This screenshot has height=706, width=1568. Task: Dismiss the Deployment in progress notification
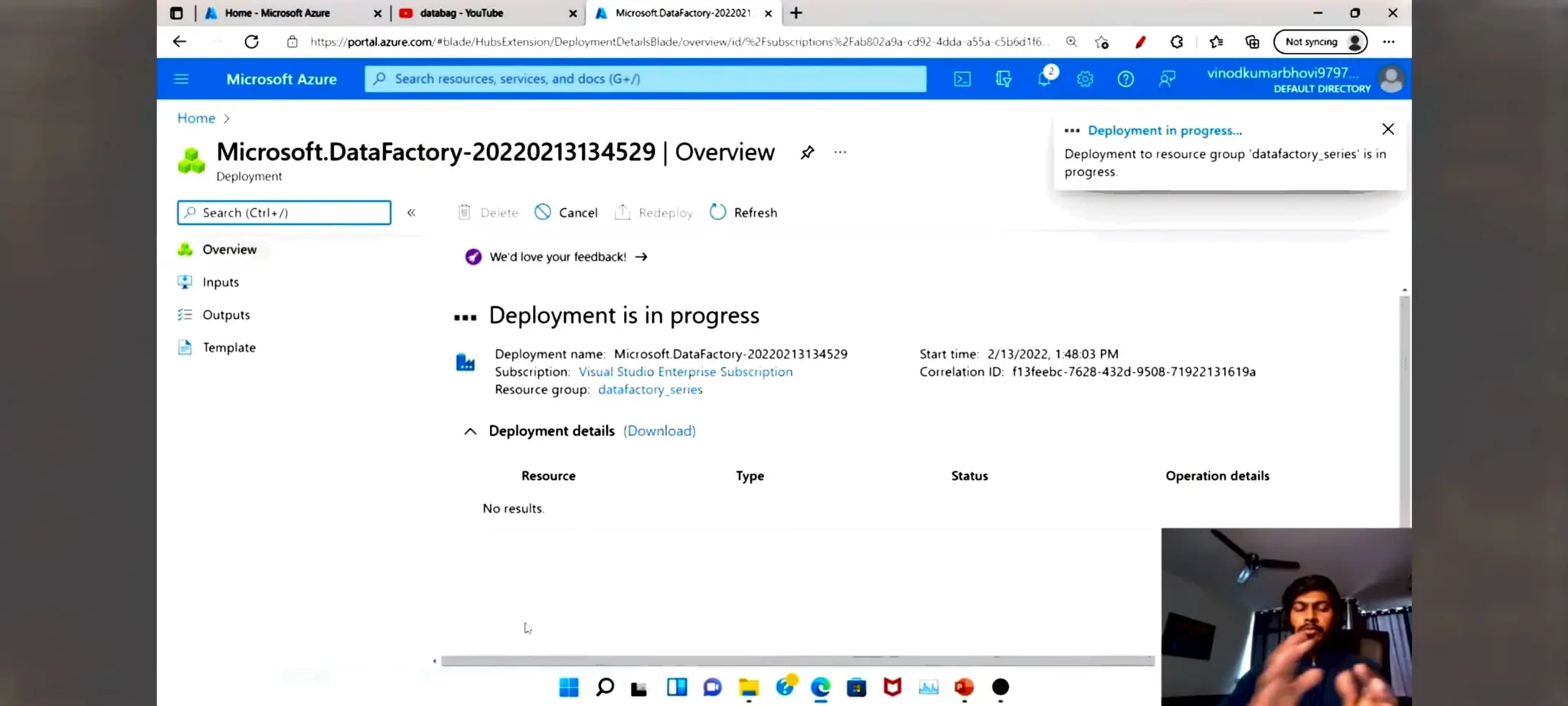pyautogui.click(x=1387, y=129)
